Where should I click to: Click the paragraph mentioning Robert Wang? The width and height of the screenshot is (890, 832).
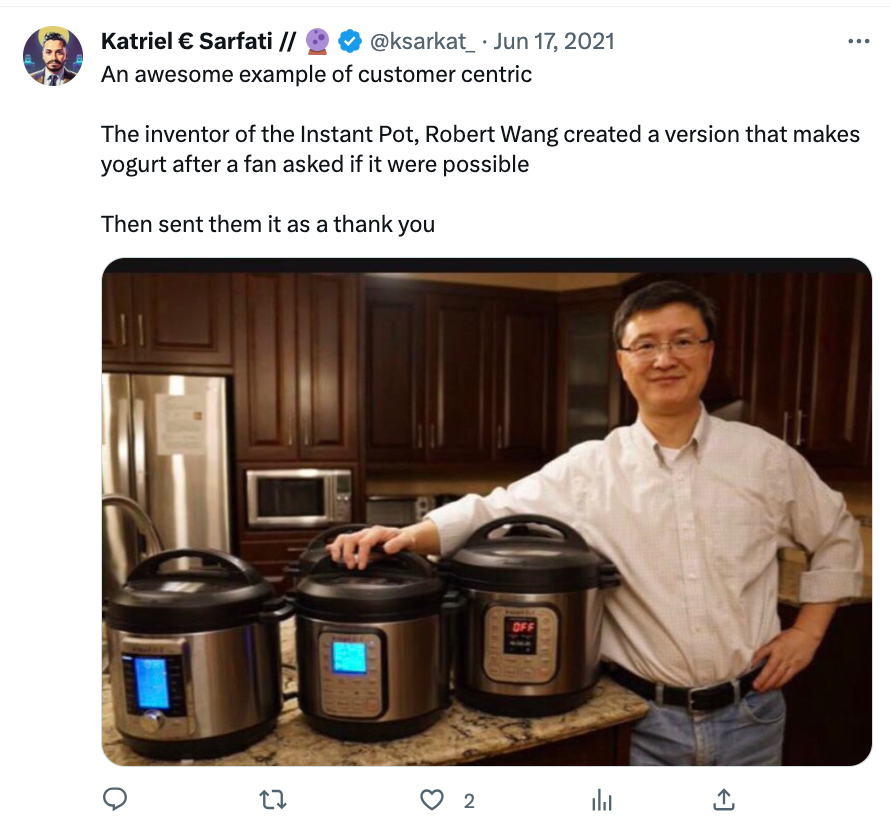point(480,149)
